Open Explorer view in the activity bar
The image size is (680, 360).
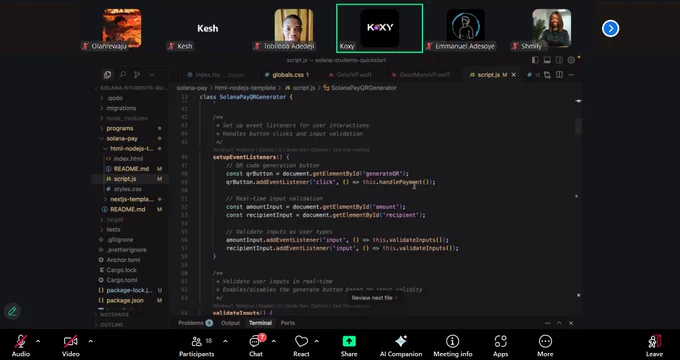(x=108, y=75)
